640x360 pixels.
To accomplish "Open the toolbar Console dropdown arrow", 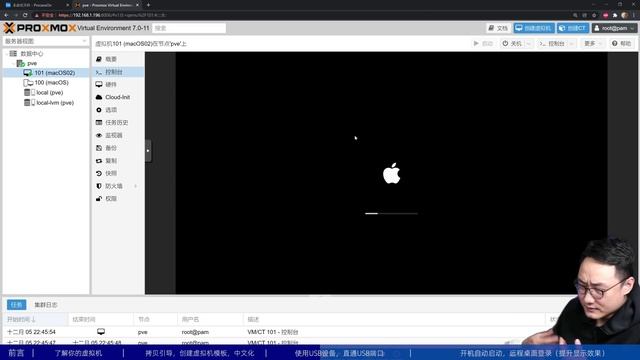I will tap(572, 43).
